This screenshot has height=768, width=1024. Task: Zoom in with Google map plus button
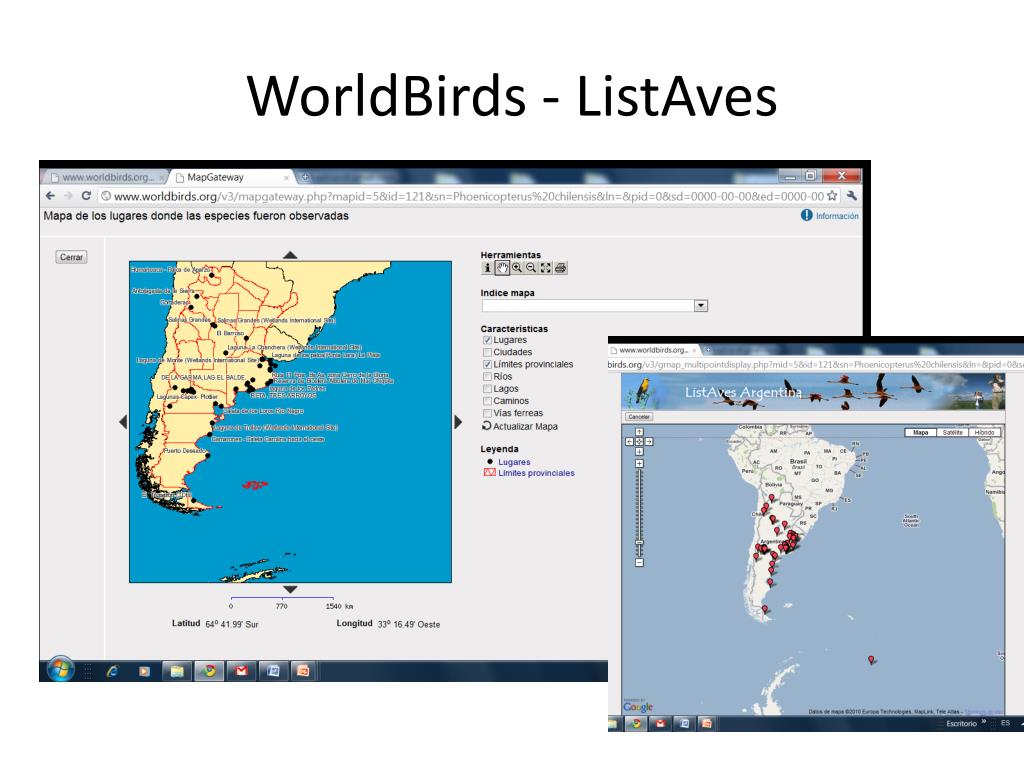pyautogui.click(x=639, y=464)
